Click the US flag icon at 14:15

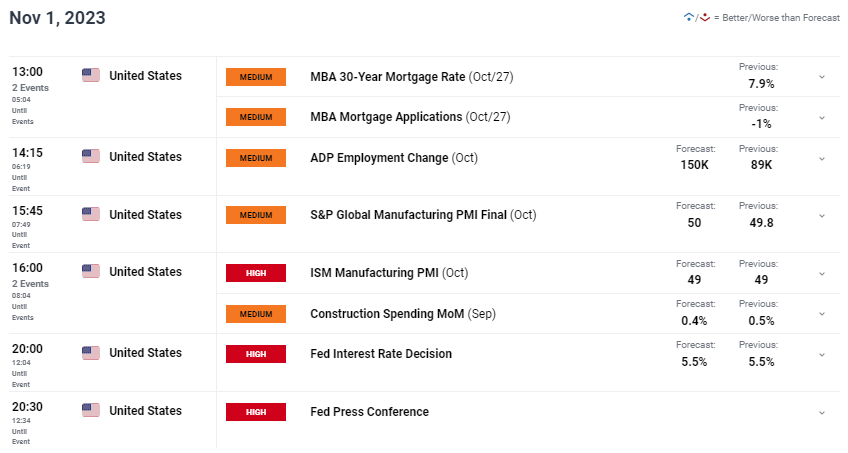(x=91, y=156)
